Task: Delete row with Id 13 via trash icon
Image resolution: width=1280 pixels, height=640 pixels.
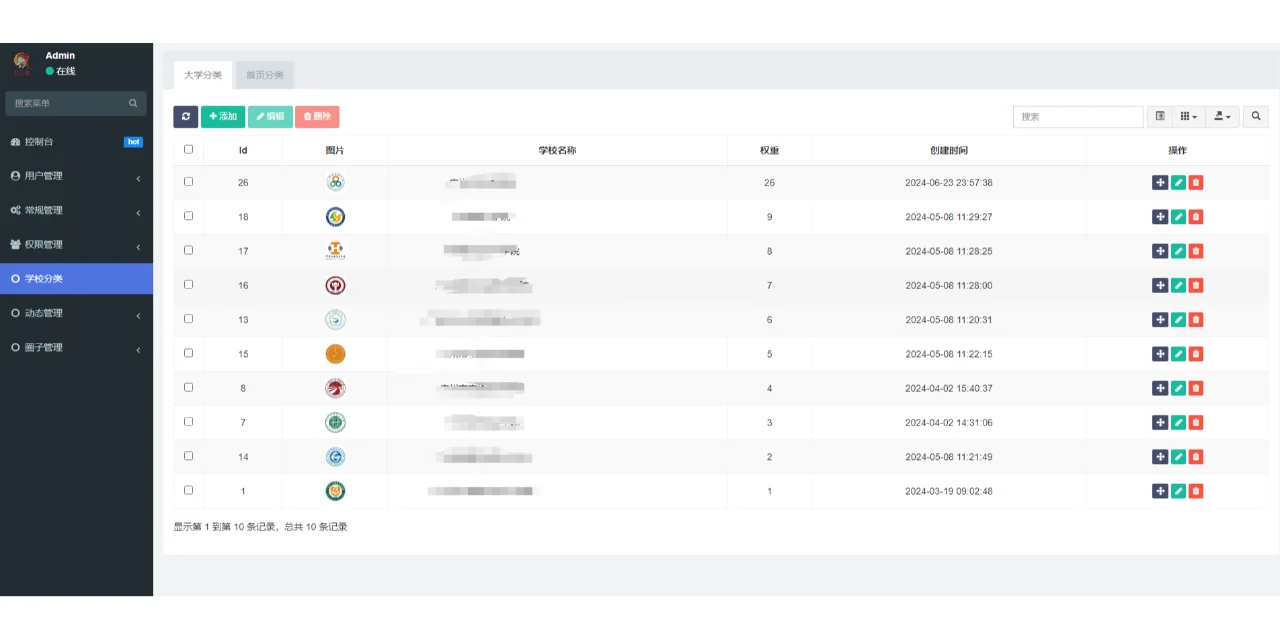Action: [1196, 320]
